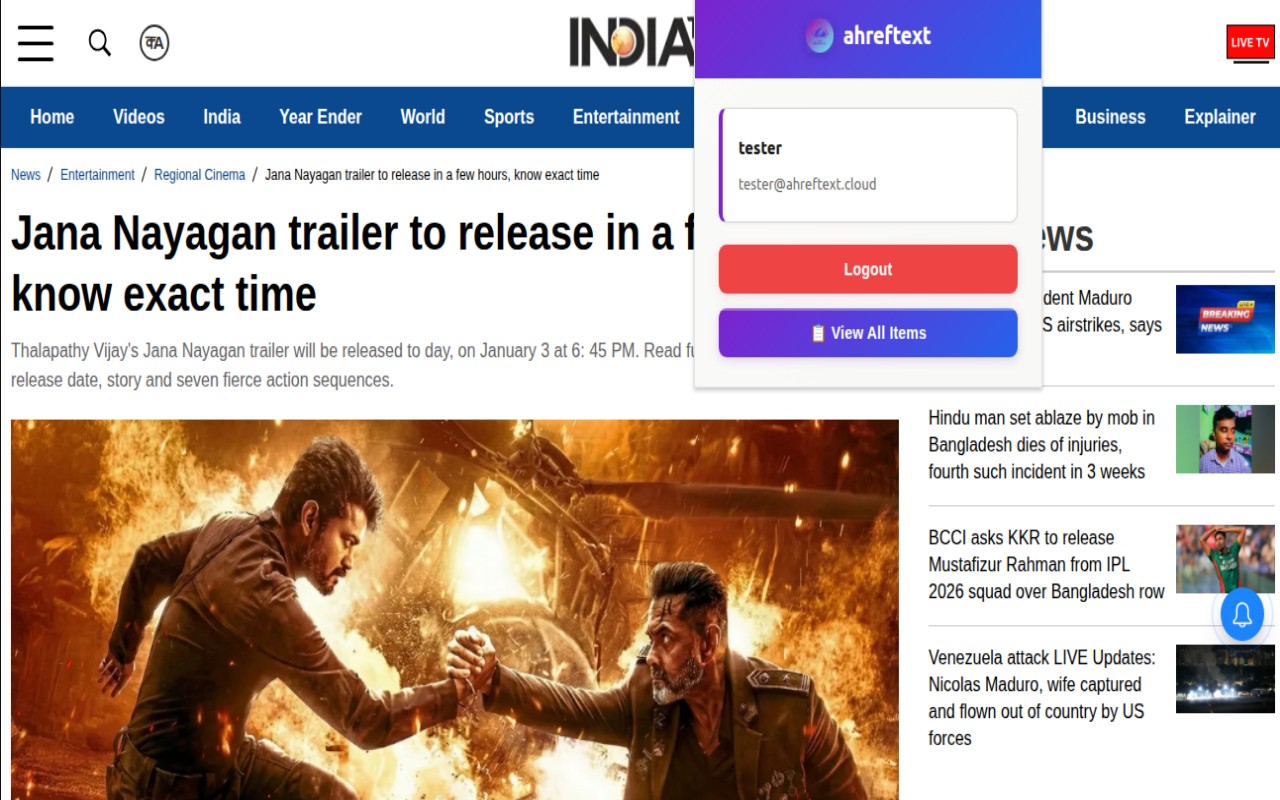Open the Entertainment nav item
Image resolution: width=1280 pixels, height=800 pixels.
[x=626, y=117]
